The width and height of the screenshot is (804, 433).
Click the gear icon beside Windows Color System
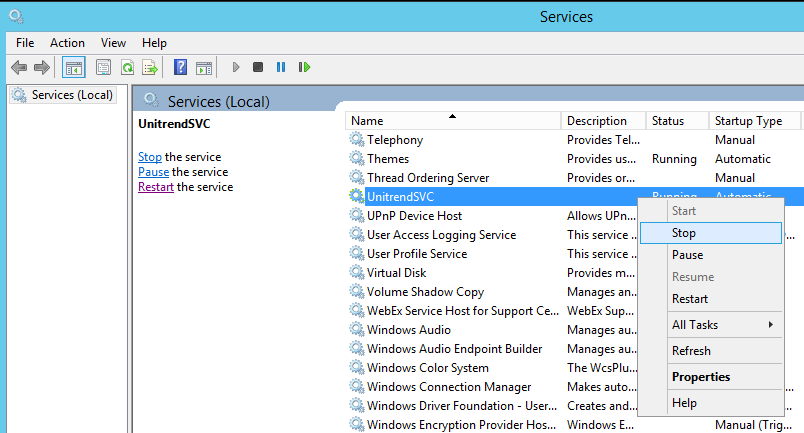click(357, 367)
